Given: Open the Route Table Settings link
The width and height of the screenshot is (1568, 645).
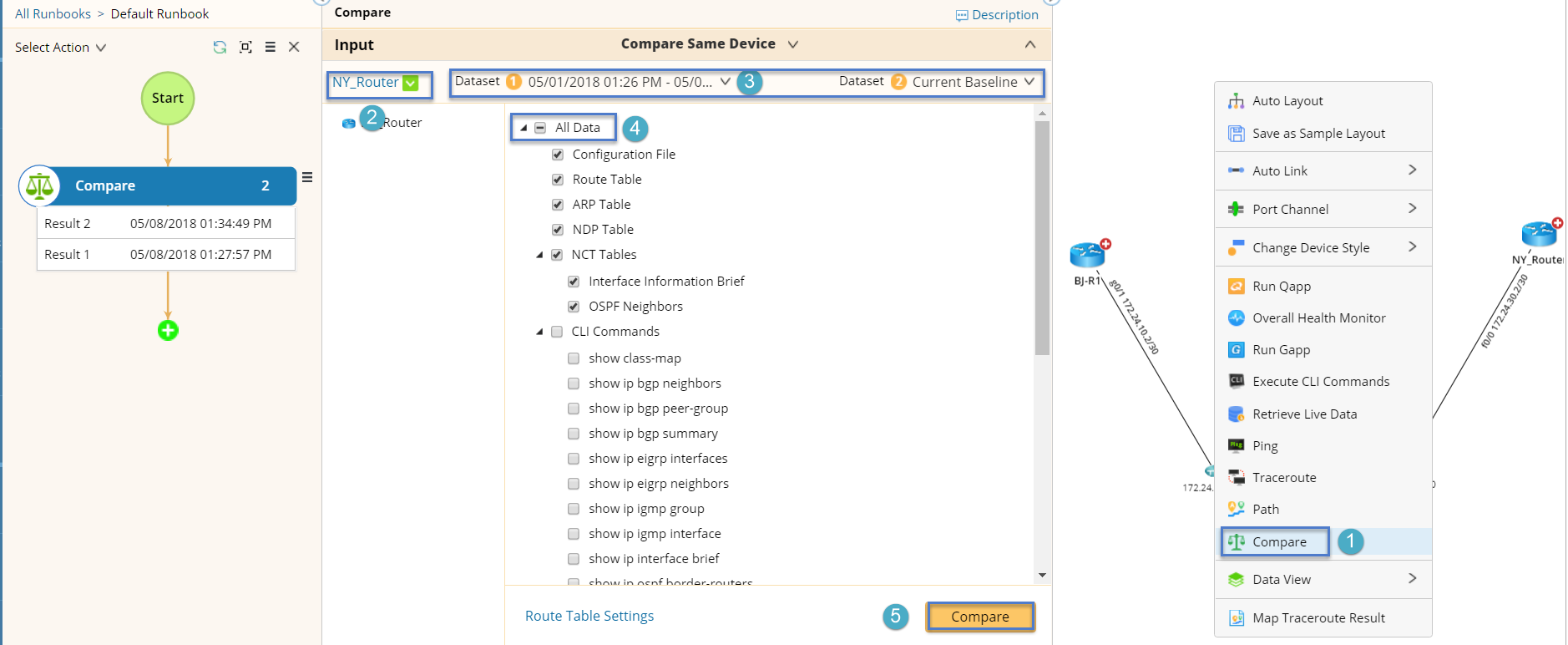Looking at the screenshot, I should (589, 616).
